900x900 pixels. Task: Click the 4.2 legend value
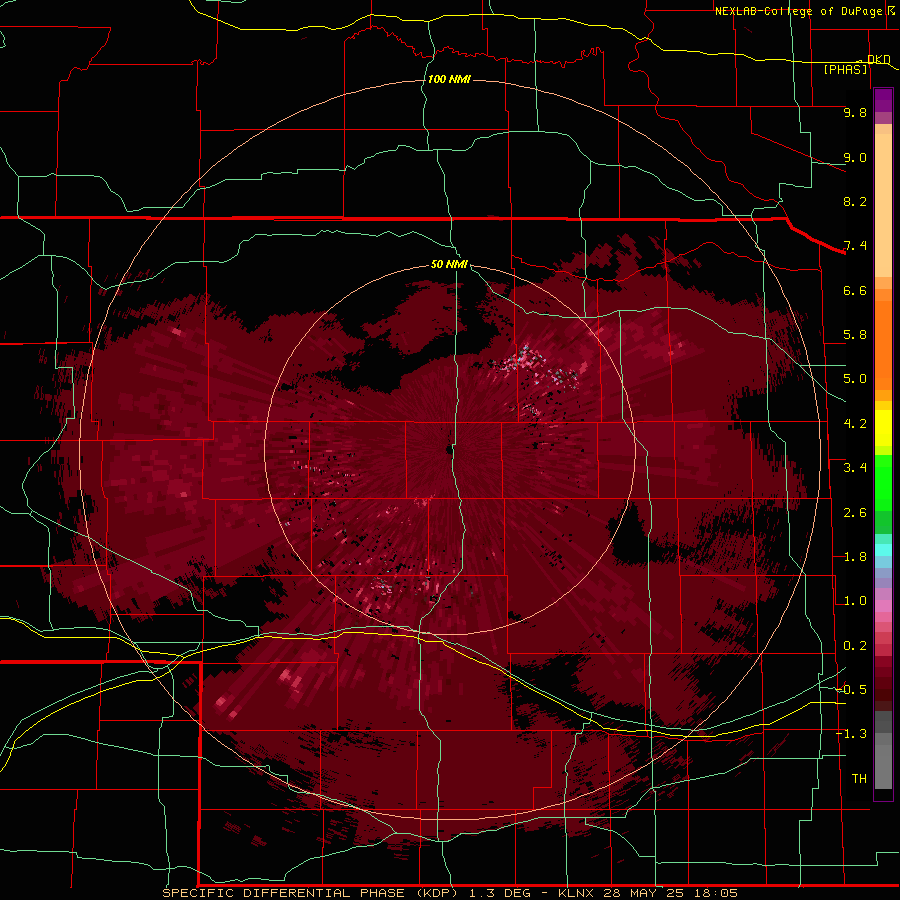pyautogui.click(x=855, y=424)
